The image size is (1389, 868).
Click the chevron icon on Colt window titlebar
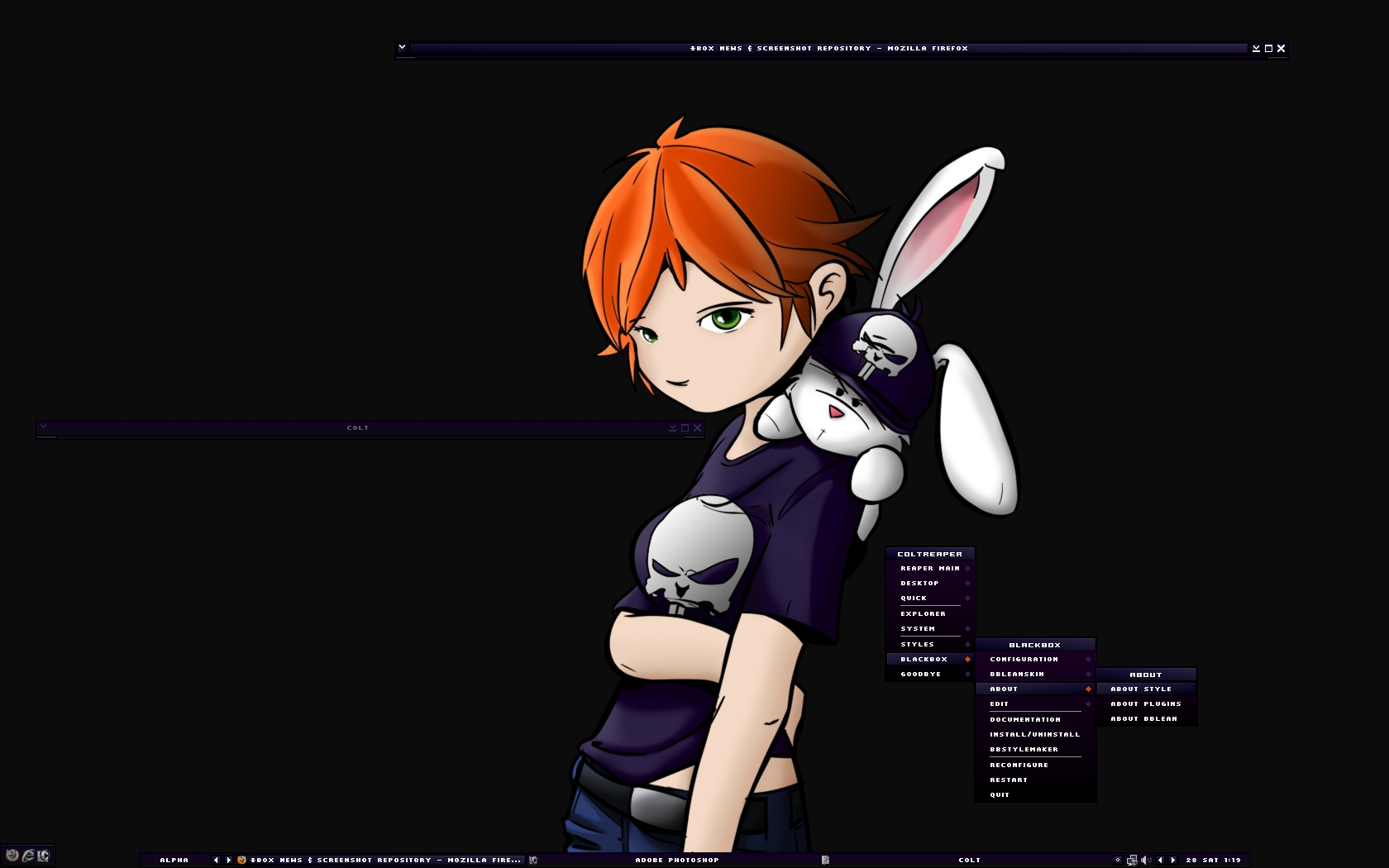click(x=43, y=427)
